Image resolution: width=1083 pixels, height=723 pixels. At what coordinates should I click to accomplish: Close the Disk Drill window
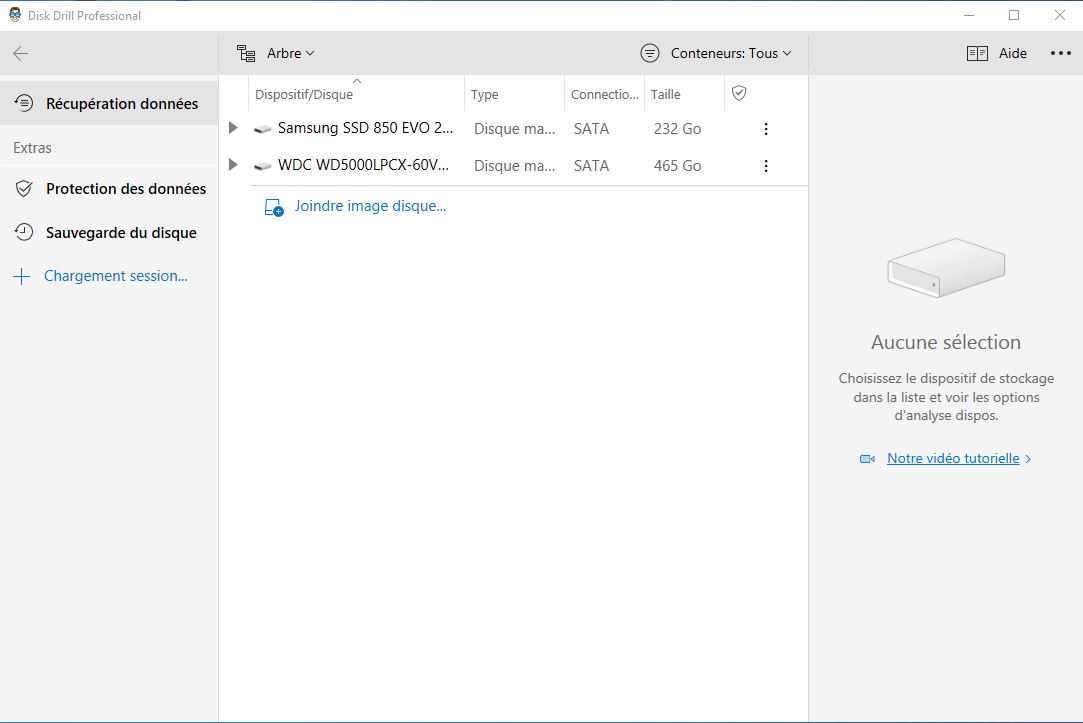[x=1060, y=15]
